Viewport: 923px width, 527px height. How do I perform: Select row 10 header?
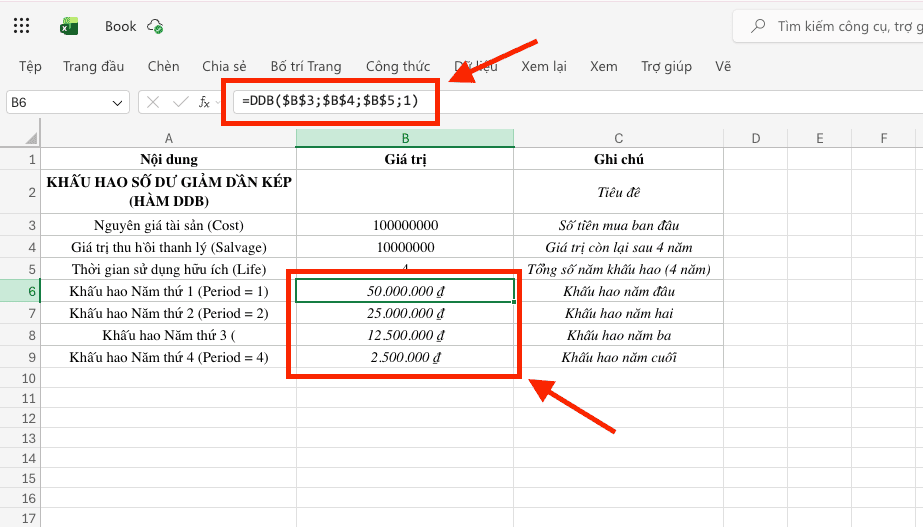click(20, 378)
